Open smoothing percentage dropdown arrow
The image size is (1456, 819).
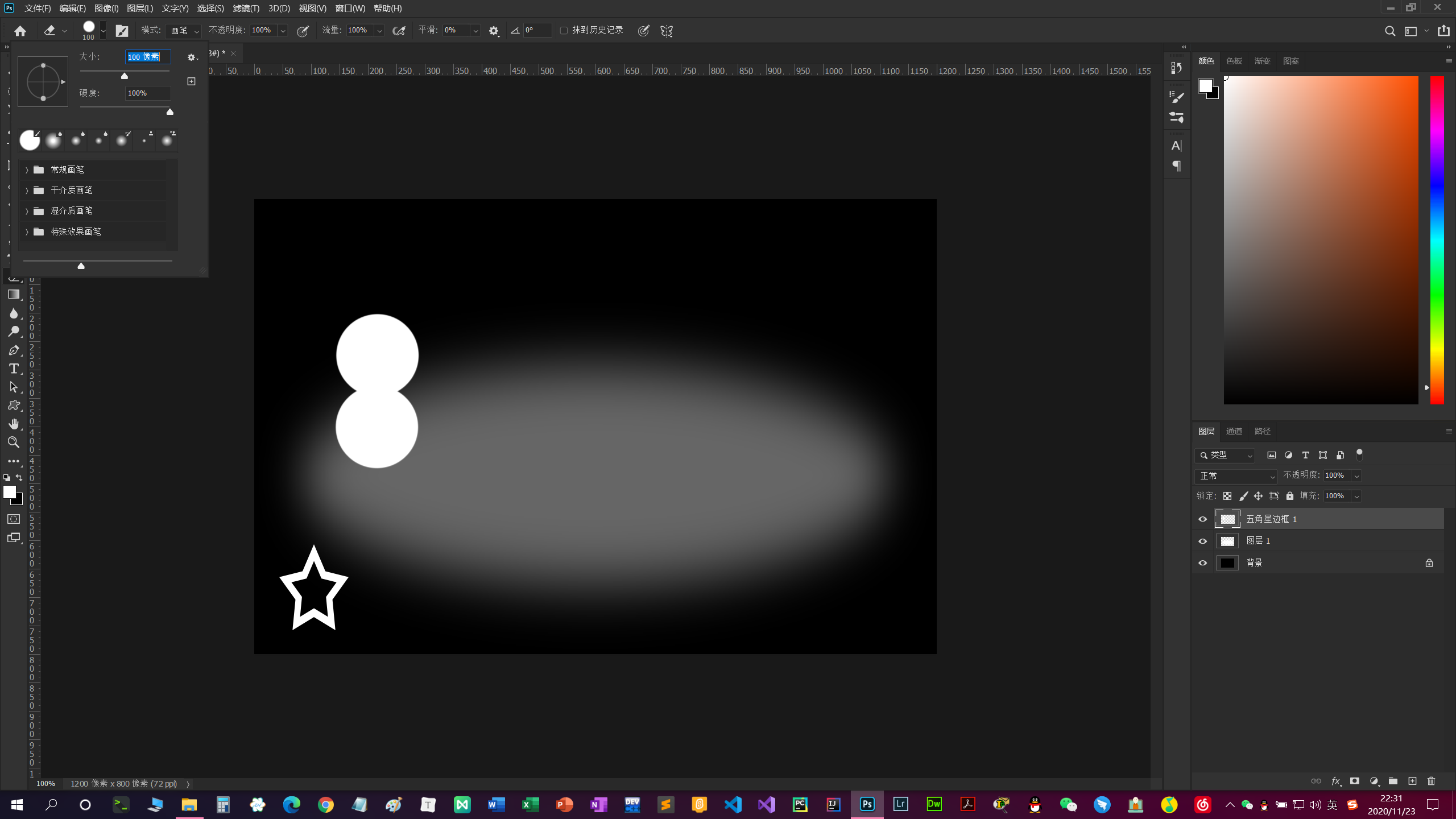[475, 31]
